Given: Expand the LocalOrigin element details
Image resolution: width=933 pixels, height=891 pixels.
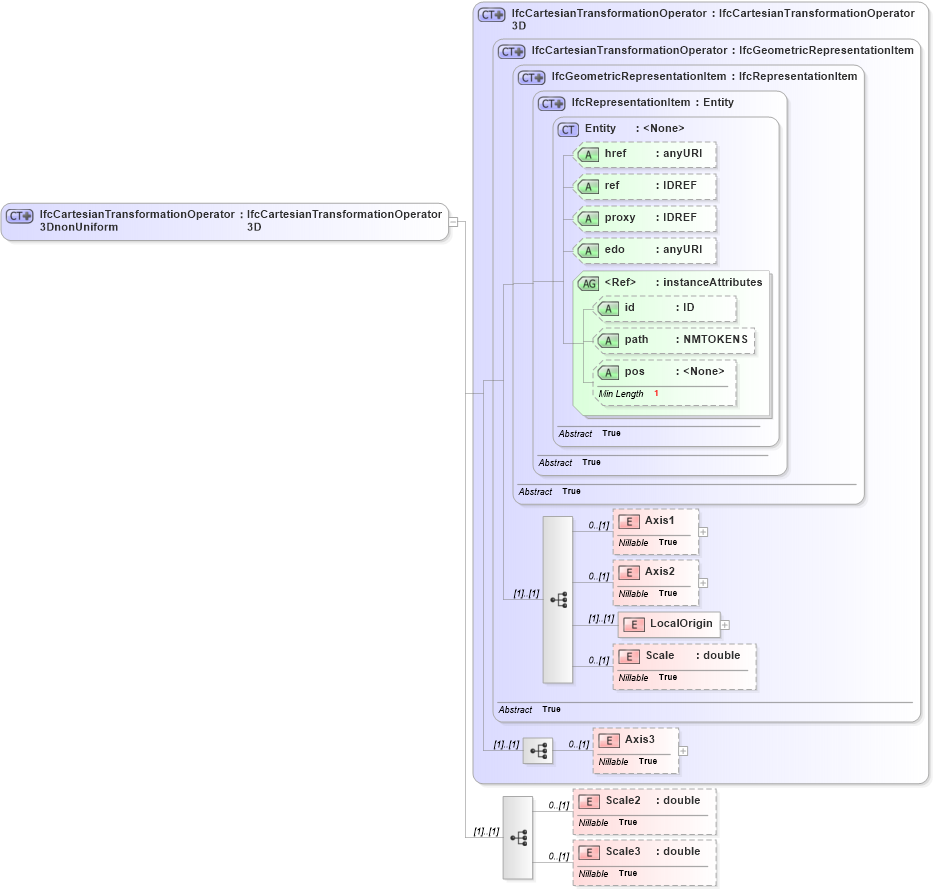Looking at the screenshot, I should point(724,624).
